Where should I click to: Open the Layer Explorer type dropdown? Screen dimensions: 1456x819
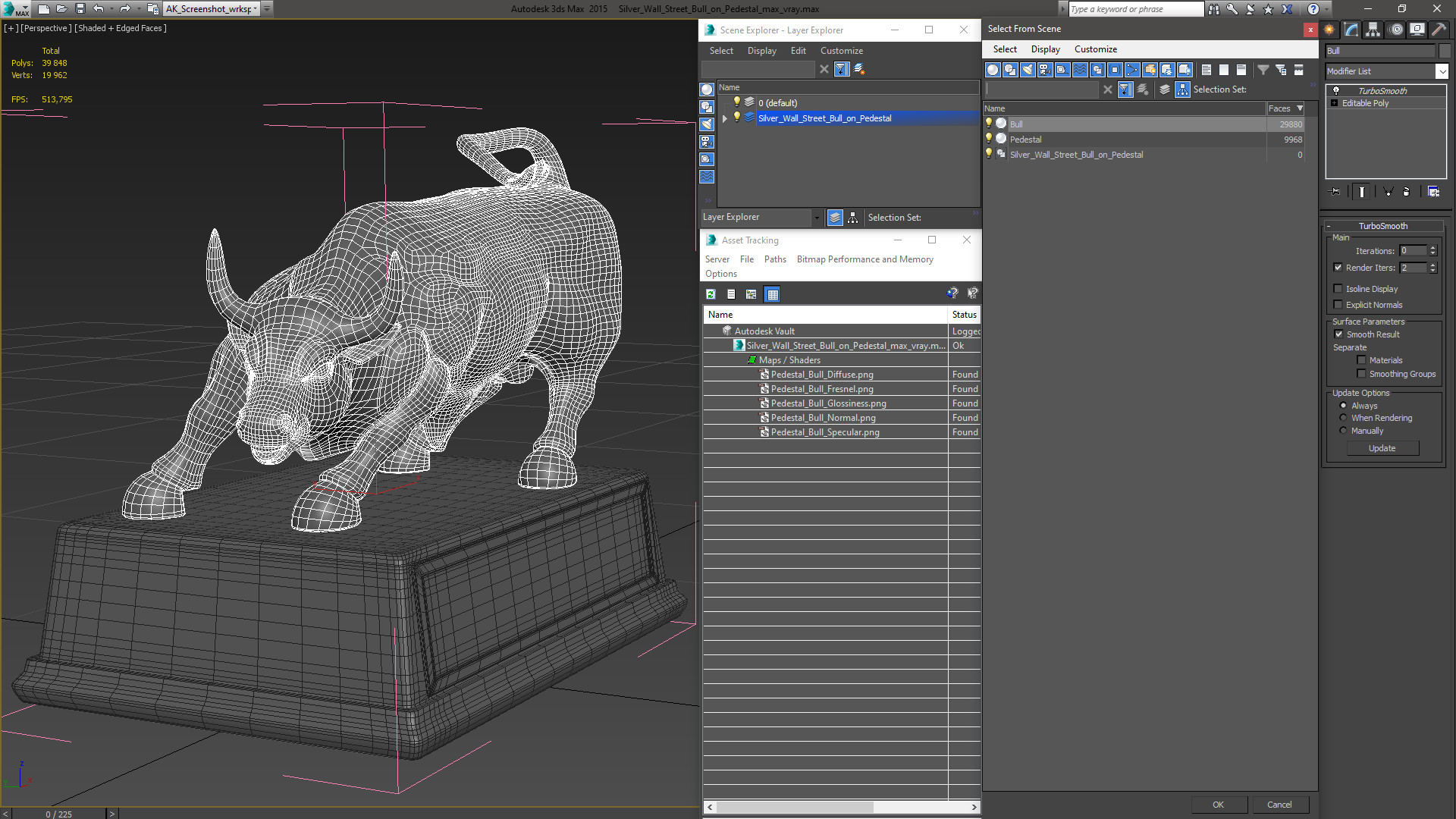click(x=817, y=218)
